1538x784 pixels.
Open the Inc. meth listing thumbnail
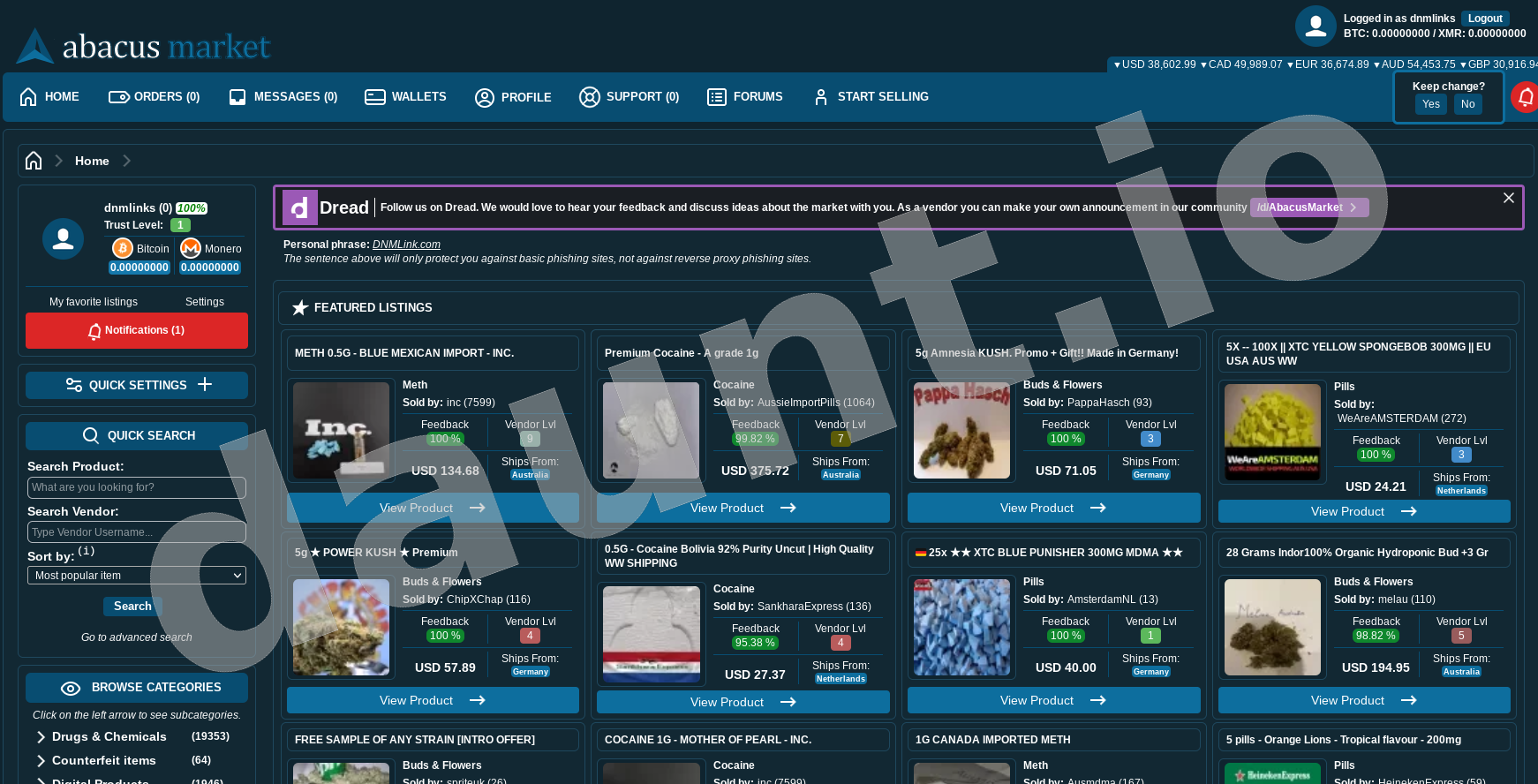click(x=341, y=430)
